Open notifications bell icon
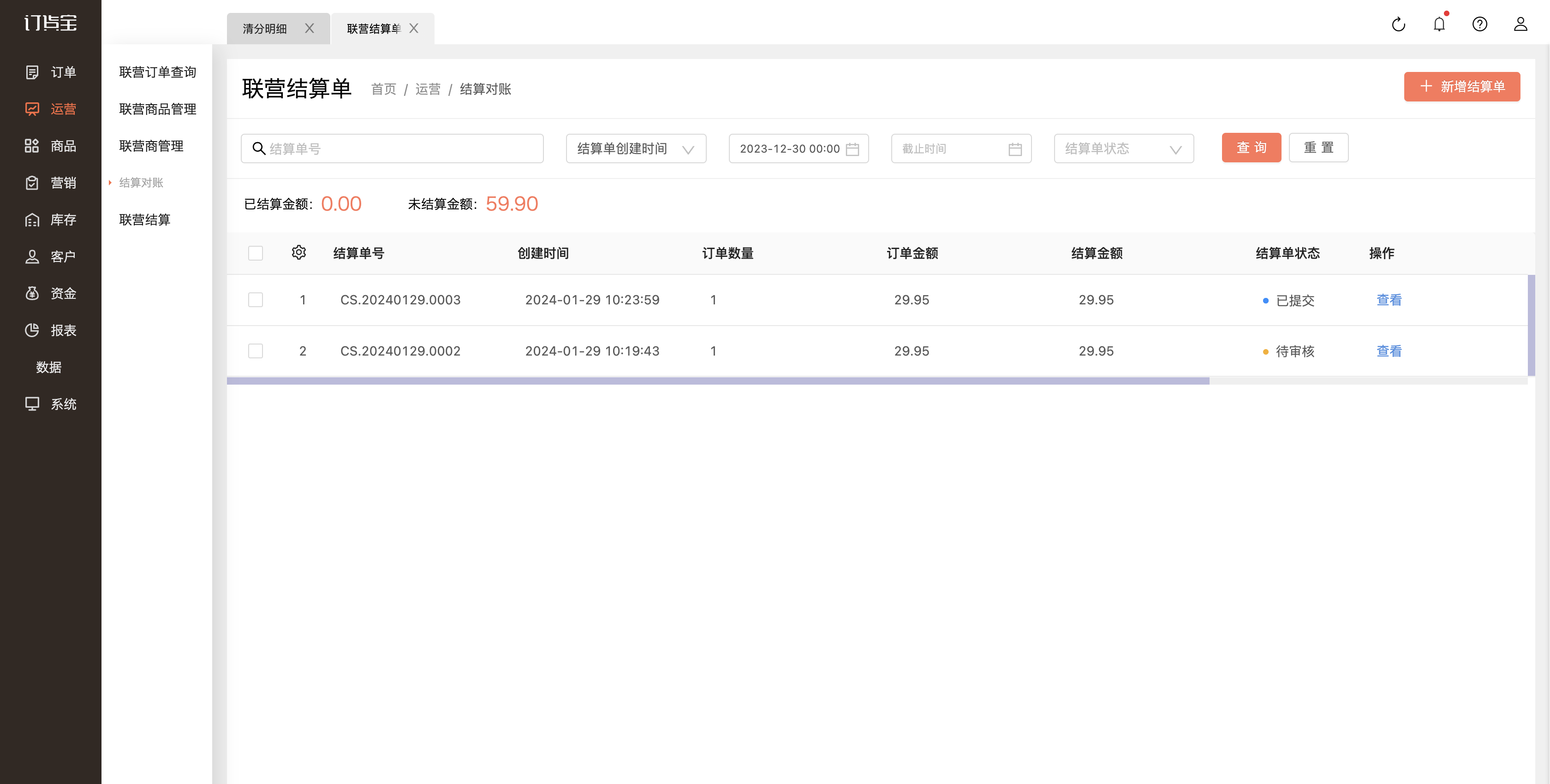This screenshot has height=784, width=1550. click(x=1439, y=24)
